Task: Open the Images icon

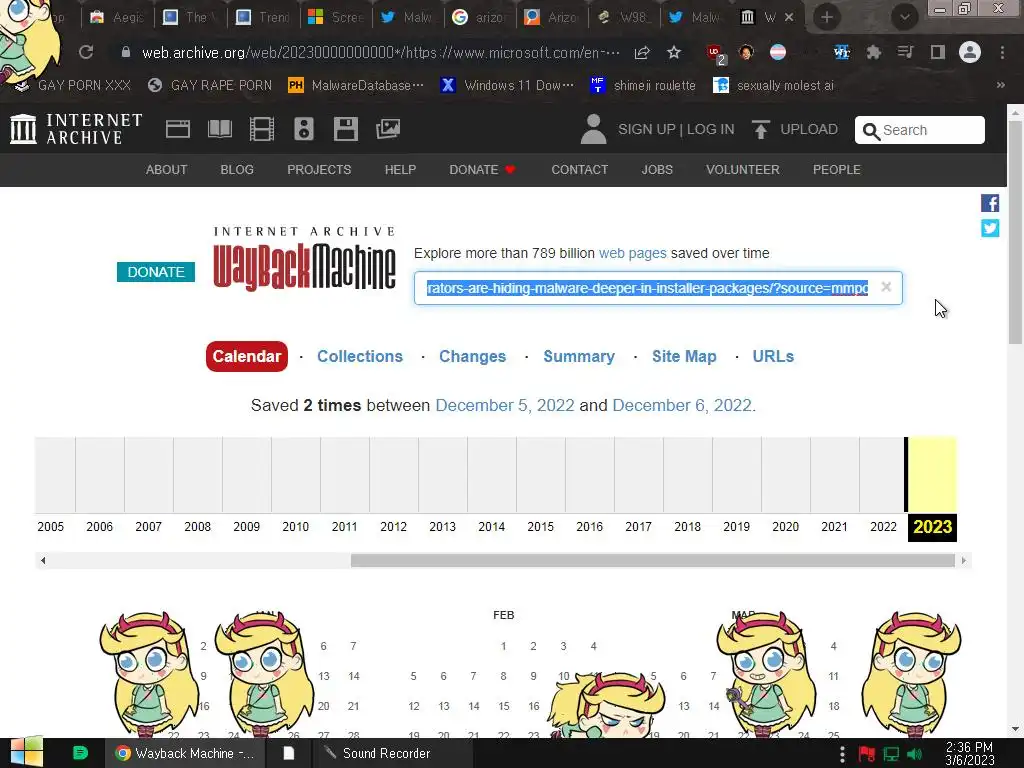Action: [388, 129]
